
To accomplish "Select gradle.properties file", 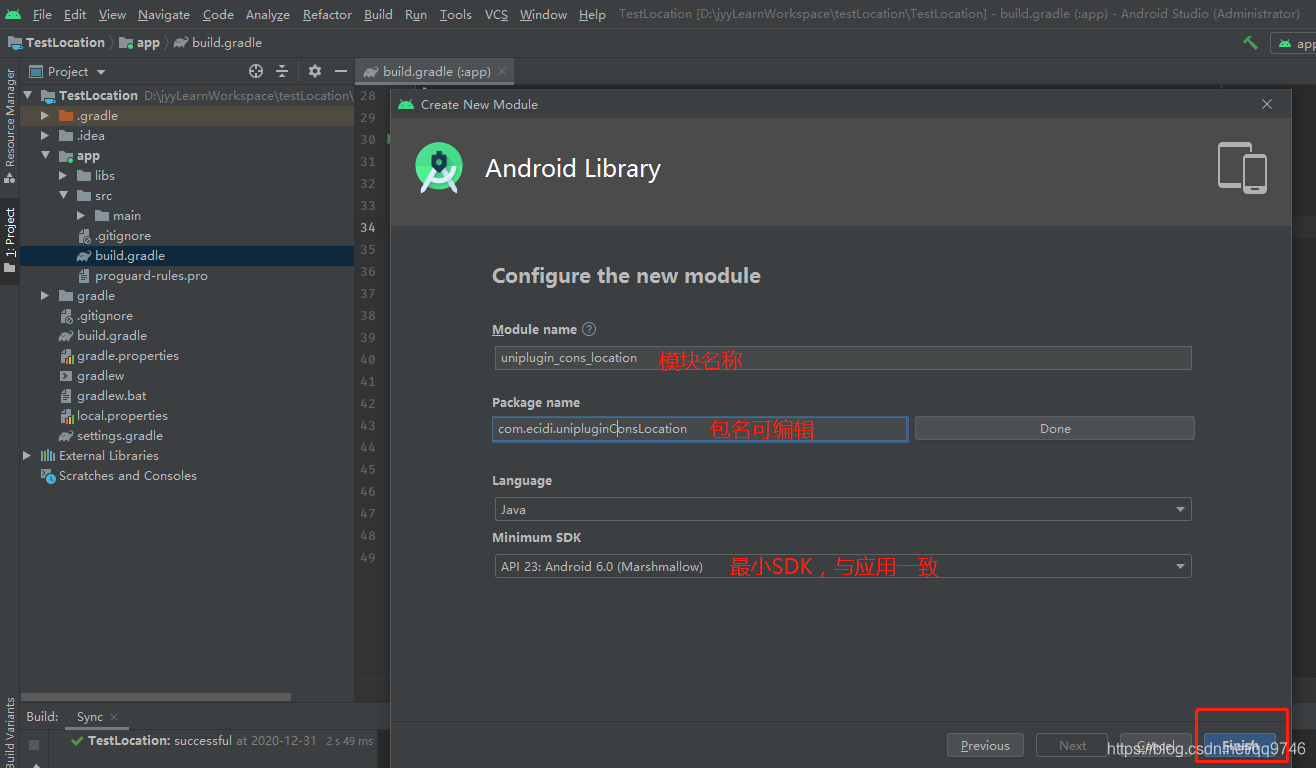I will 128,356.
